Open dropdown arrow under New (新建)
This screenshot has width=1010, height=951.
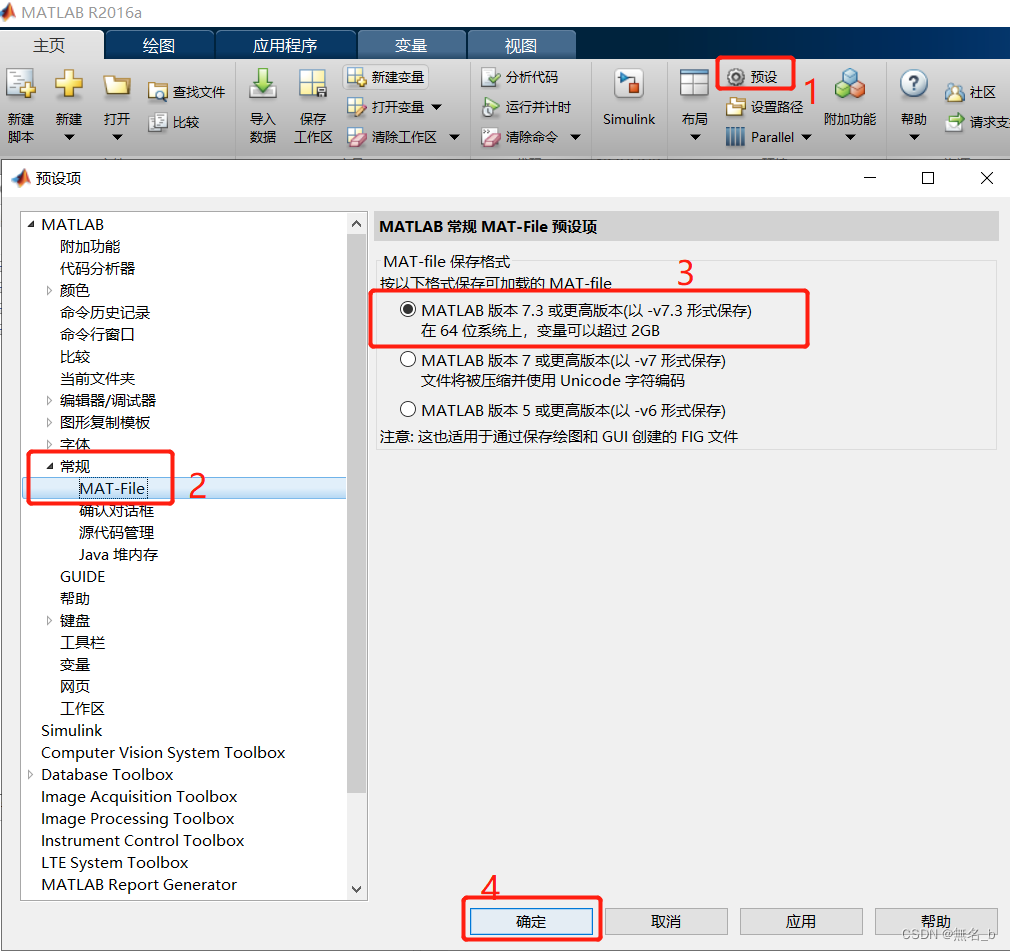point(69,137)
